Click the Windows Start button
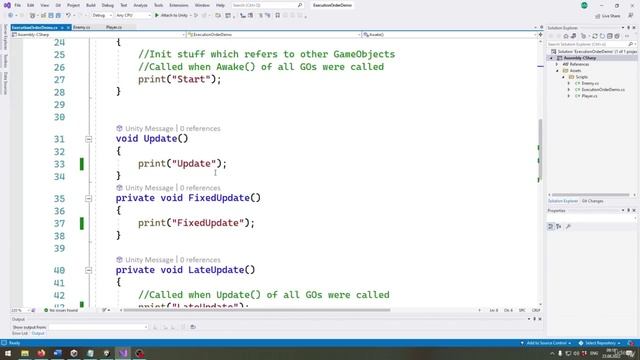This screenshot has height=360, width=640. [8, 353]
